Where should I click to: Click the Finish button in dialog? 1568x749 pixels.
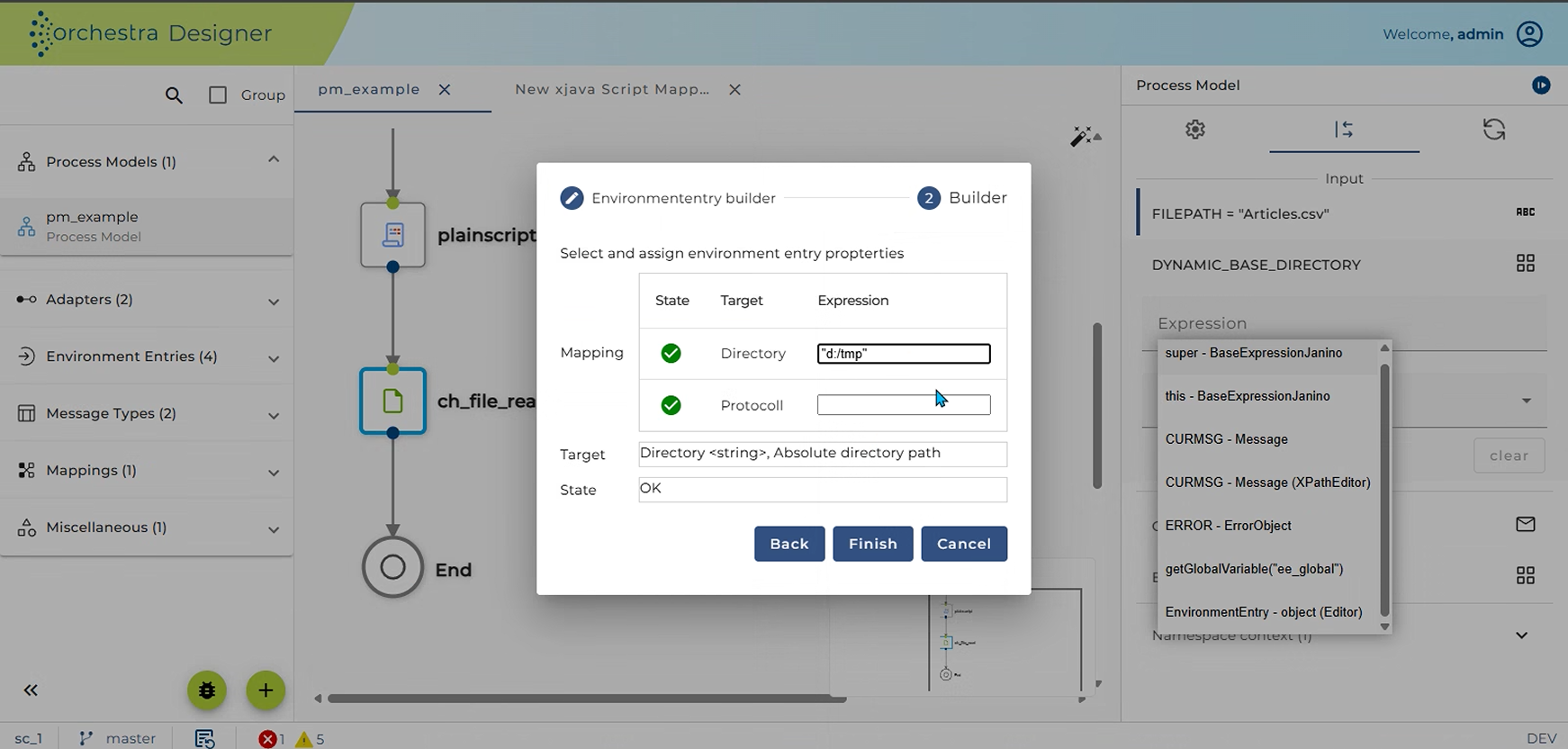pos(873,544)
